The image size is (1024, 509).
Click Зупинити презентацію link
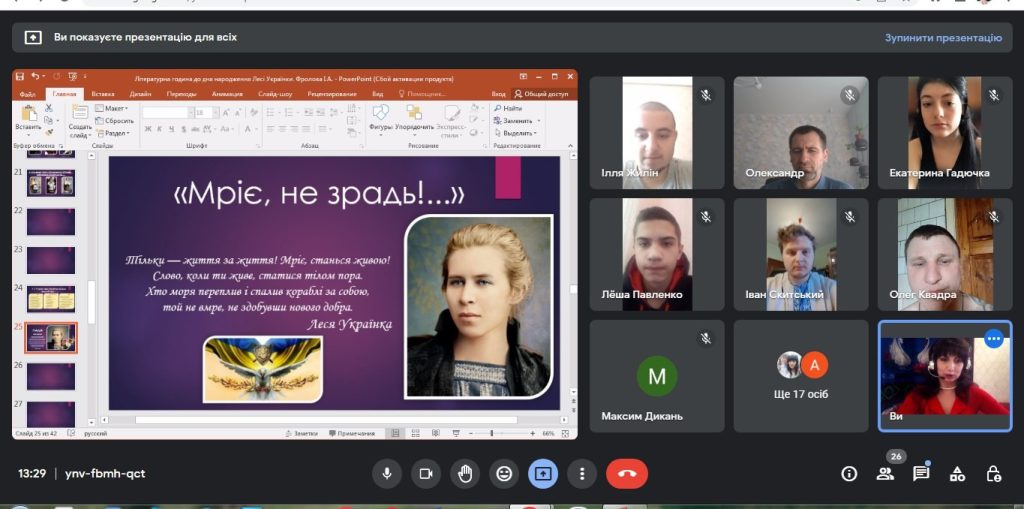[942, 38]
